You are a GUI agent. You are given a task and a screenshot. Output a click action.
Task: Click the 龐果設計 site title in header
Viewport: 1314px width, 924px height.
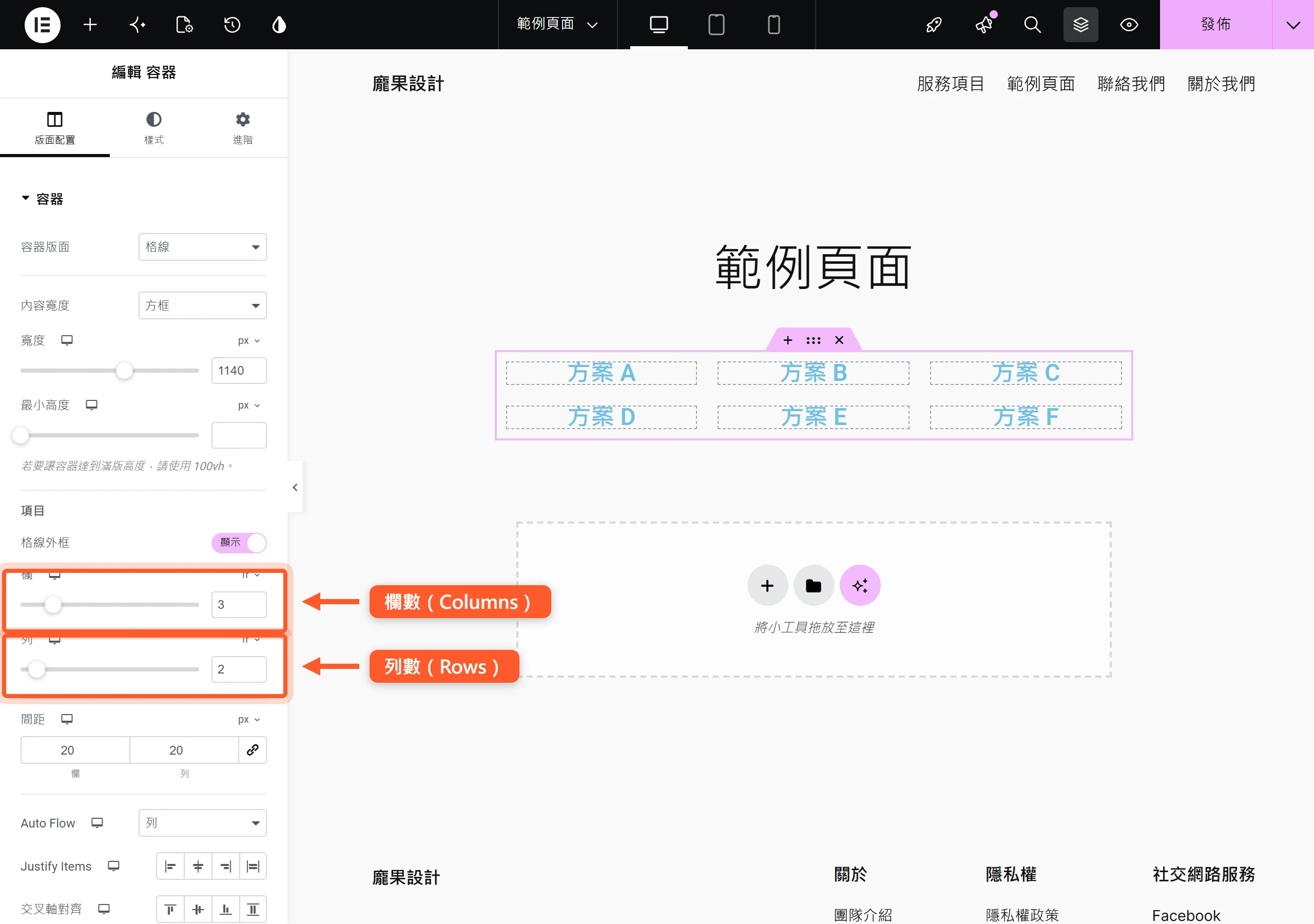[408, 84]
